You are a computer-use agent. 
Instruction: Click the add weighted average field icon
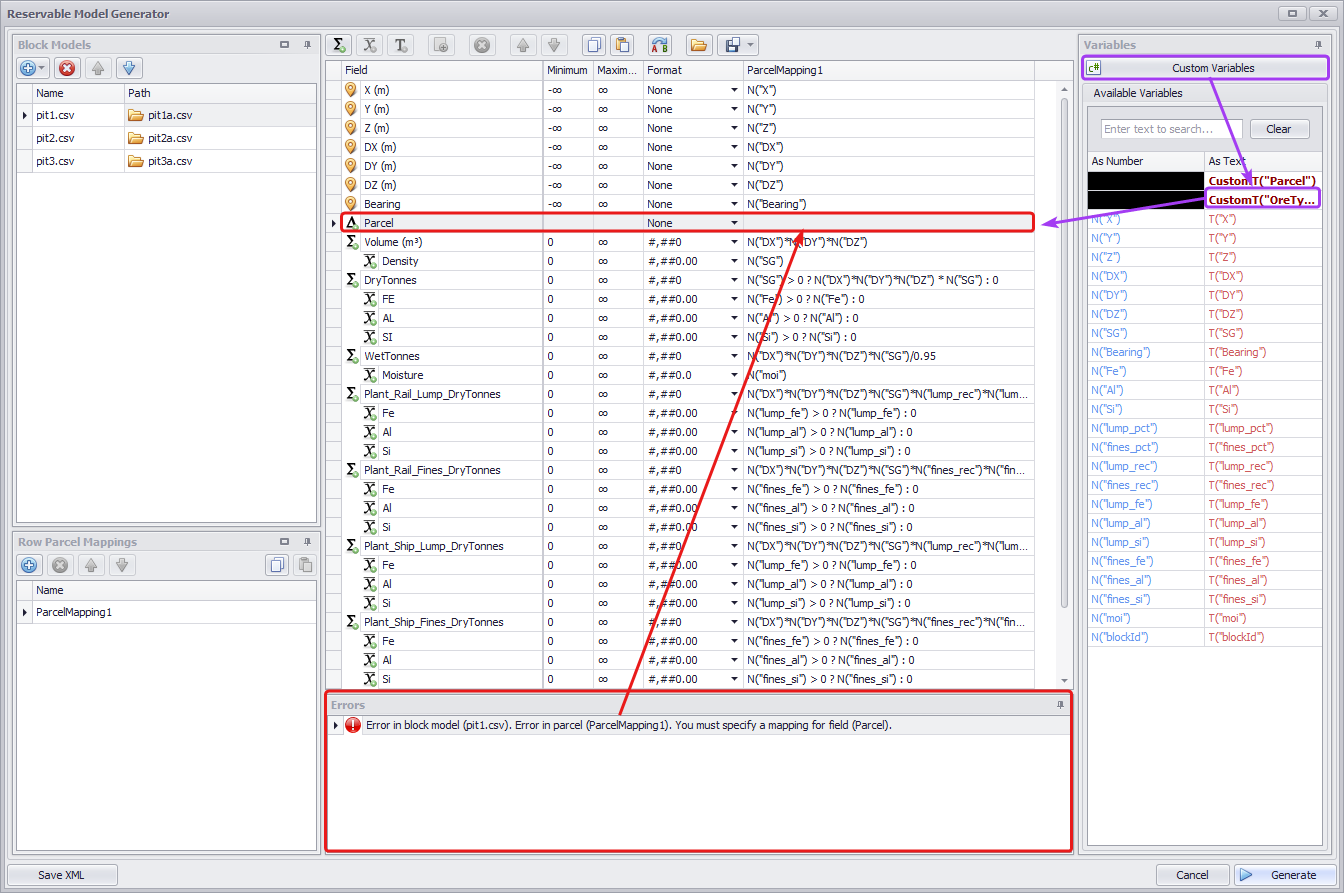(370, 45)
